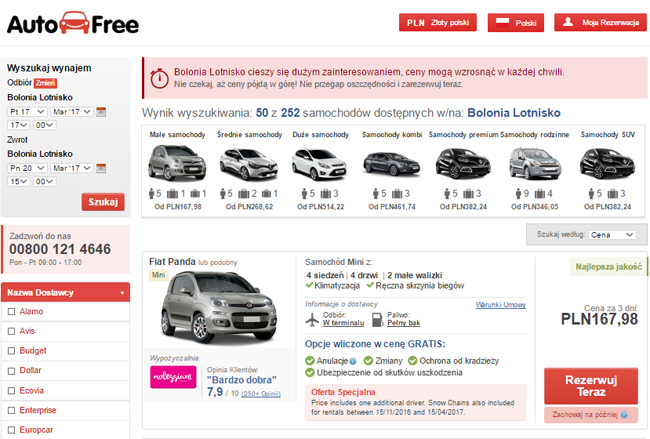Tick the Dollar supplier checkbox
Screen dimensions: 650x439
[11, 371]
